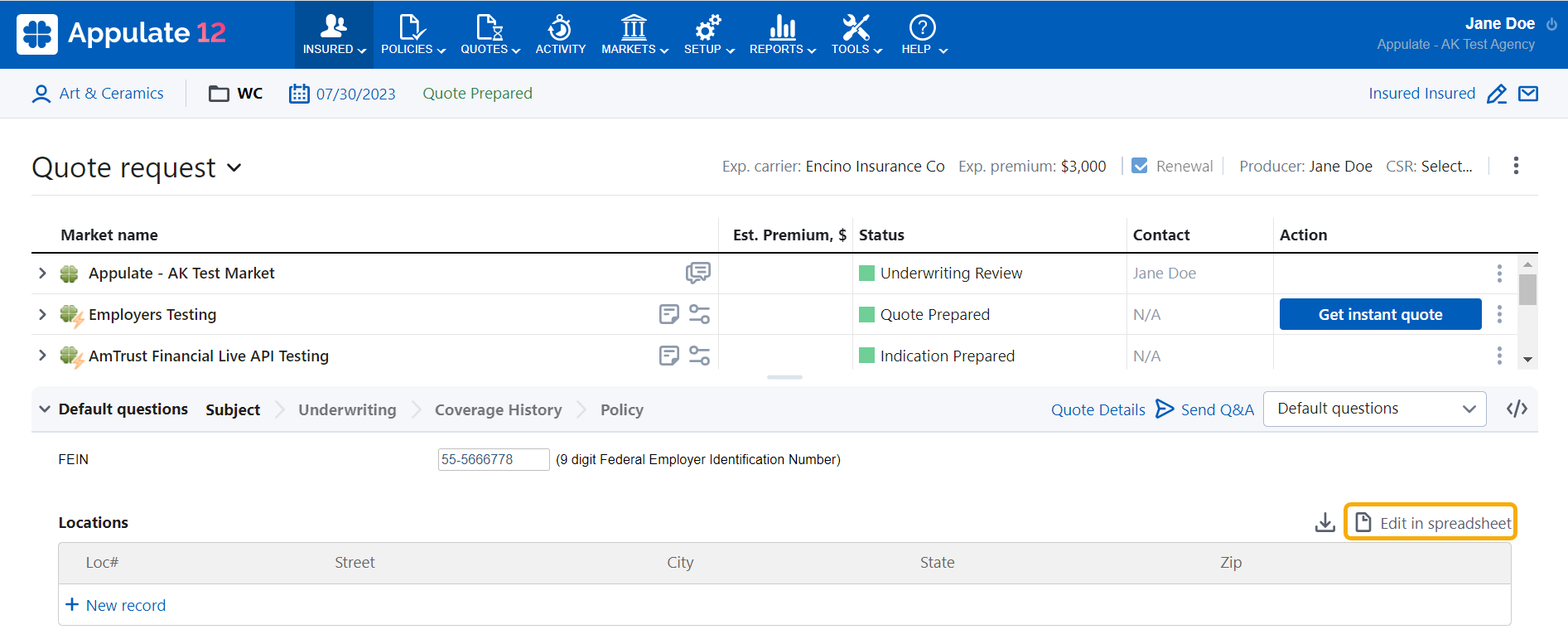
Task: Expand the AmTrust Financial Live API Testing row
Action: (42, 356)
